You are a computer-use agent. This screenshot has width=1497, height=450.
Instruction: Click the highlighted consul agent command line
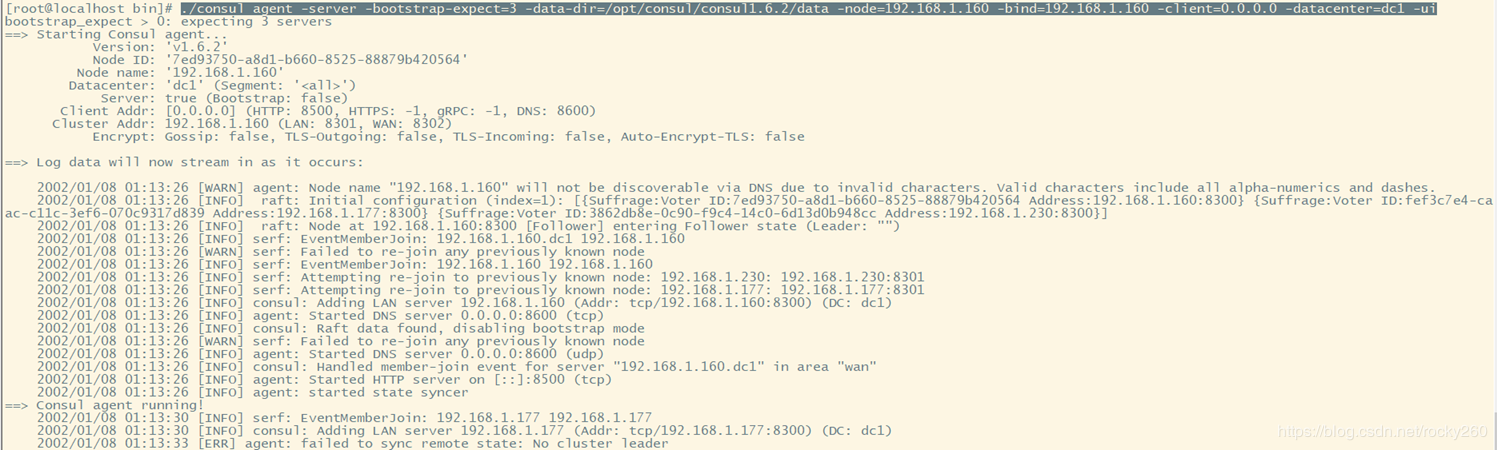[808, 9]
